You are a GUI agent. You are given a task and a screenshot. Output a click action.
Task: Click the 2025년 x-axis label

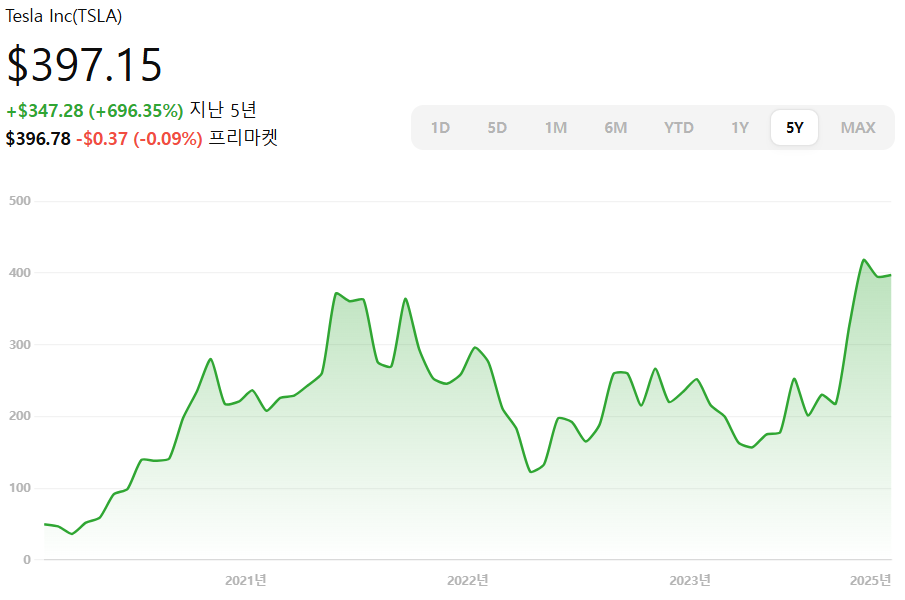click(x=870, y=580)
